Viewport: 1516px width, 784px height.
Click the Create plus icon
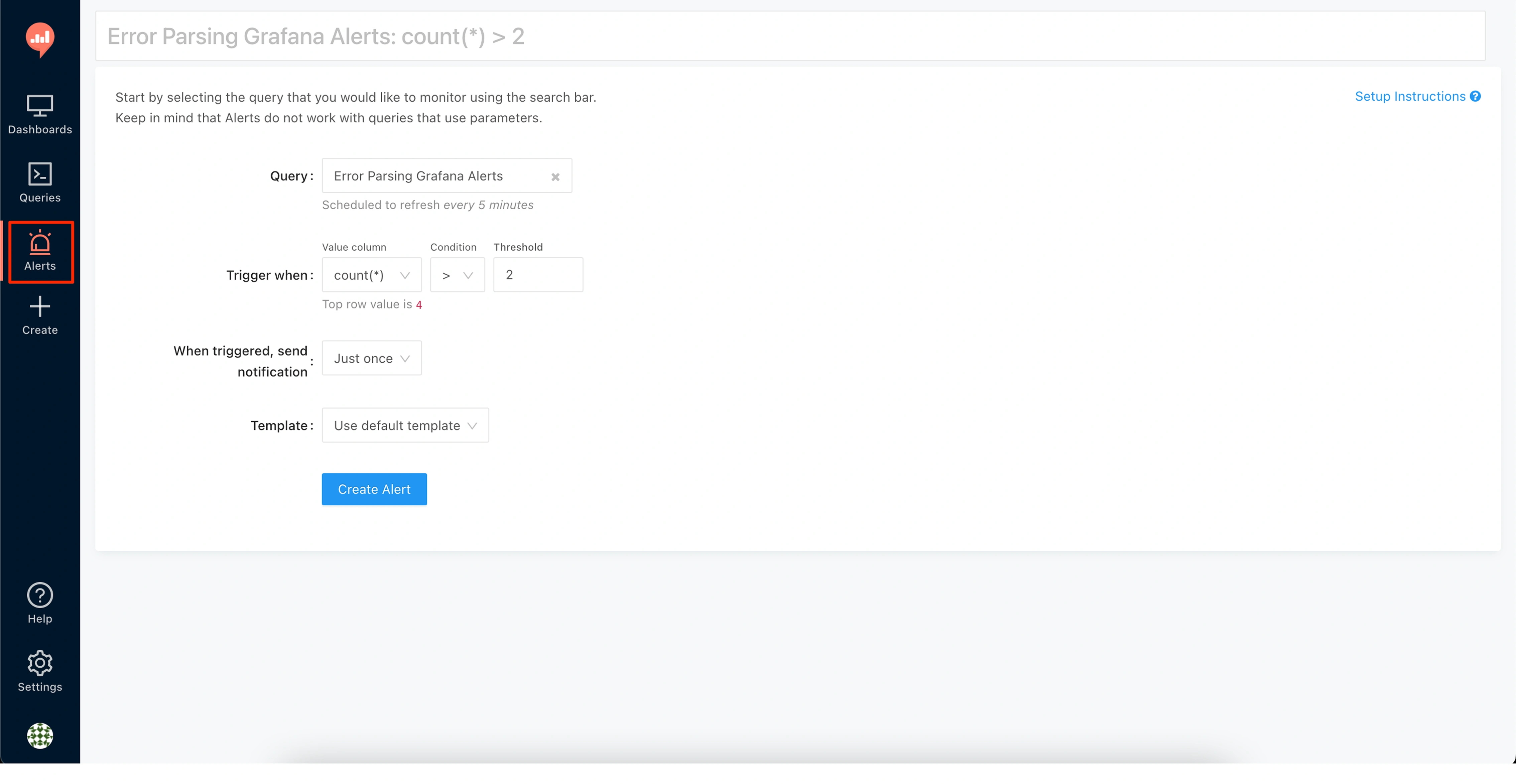click(40, 307)
